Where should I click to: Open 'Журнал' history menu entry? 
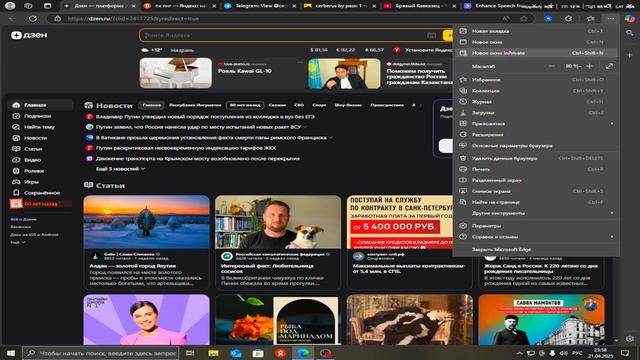[536, 102]
